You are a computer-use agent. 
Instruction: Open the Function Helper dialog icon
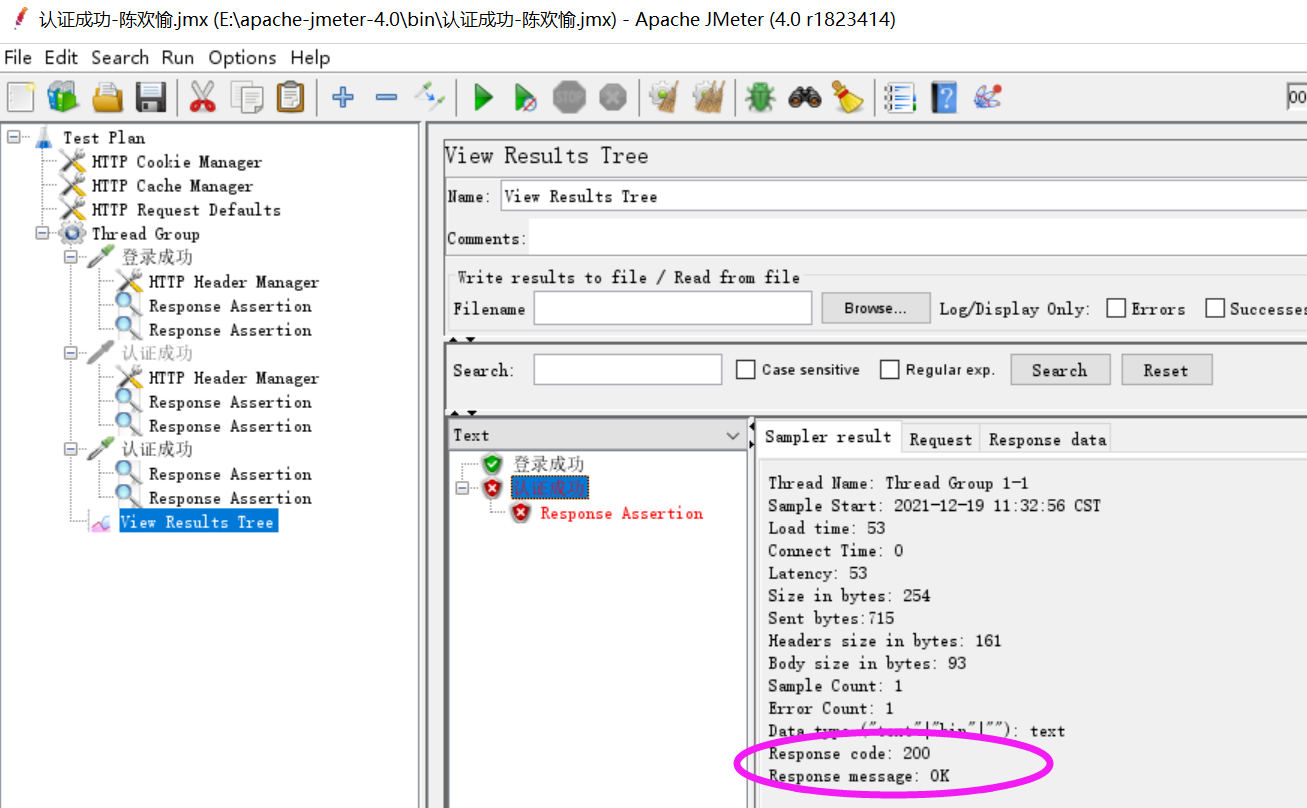pos(988,97)
